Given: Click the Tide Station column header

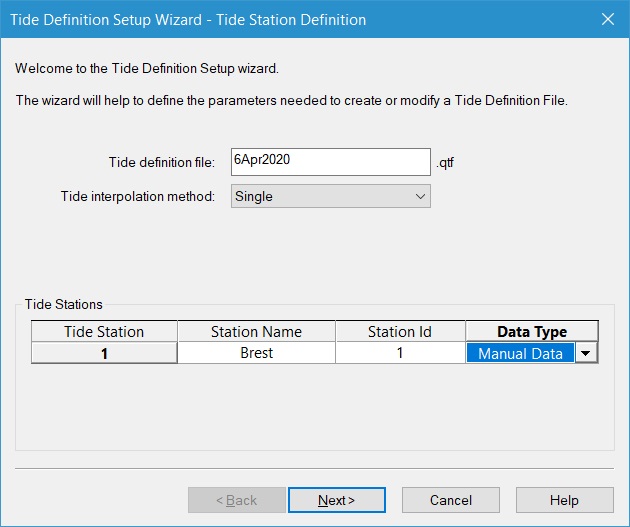Looking at the screenshot, I should click(104, 332).
